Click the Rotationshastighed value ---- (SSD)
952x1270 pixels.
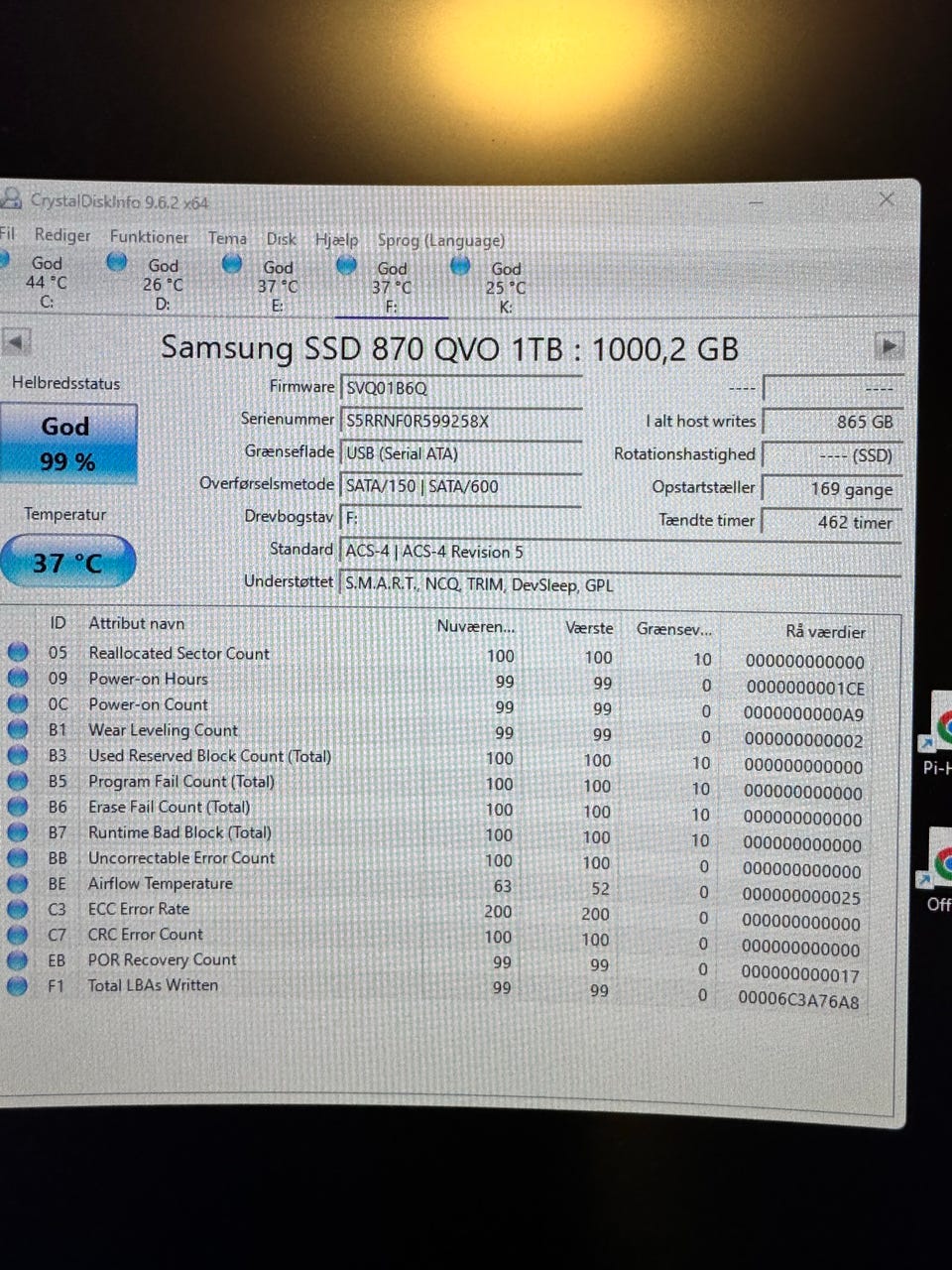coord(832,455)
